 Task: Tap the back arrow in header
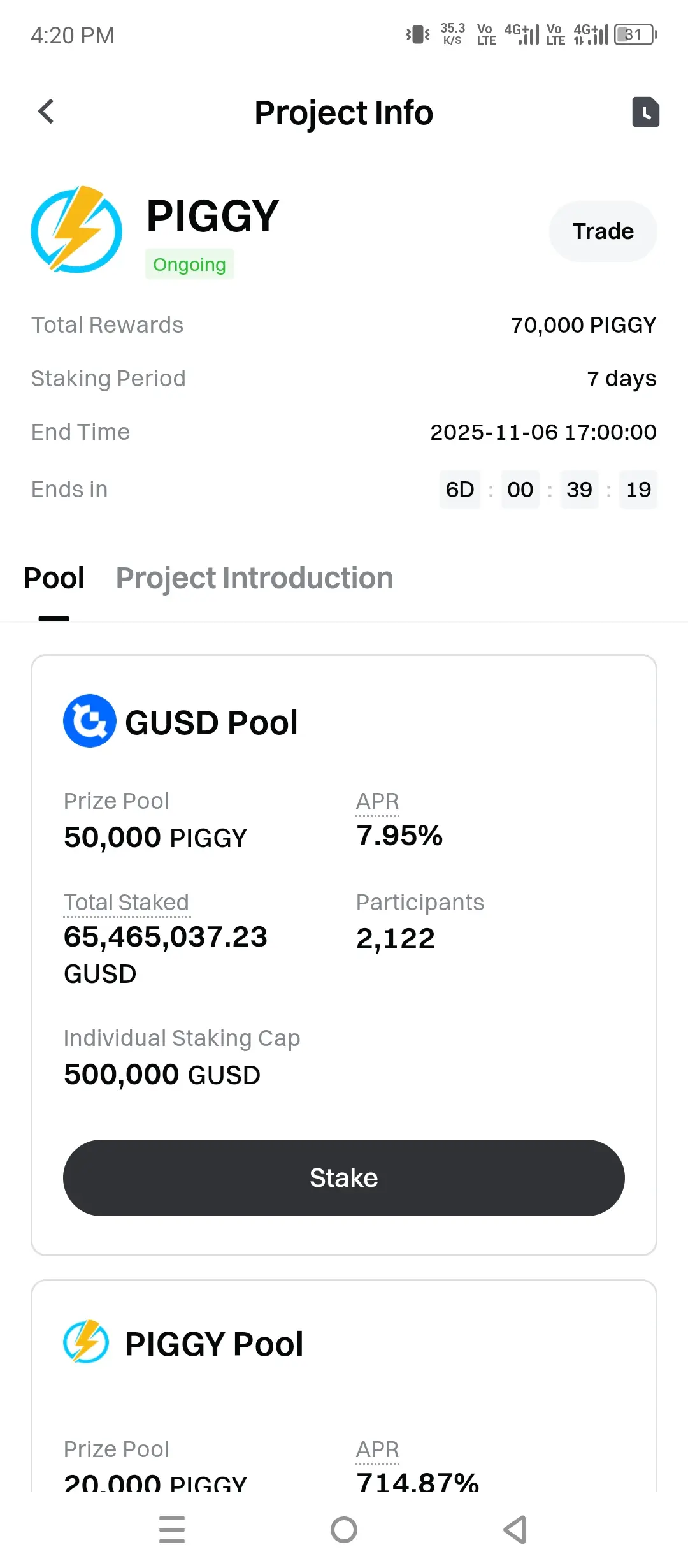pos(46,112)
